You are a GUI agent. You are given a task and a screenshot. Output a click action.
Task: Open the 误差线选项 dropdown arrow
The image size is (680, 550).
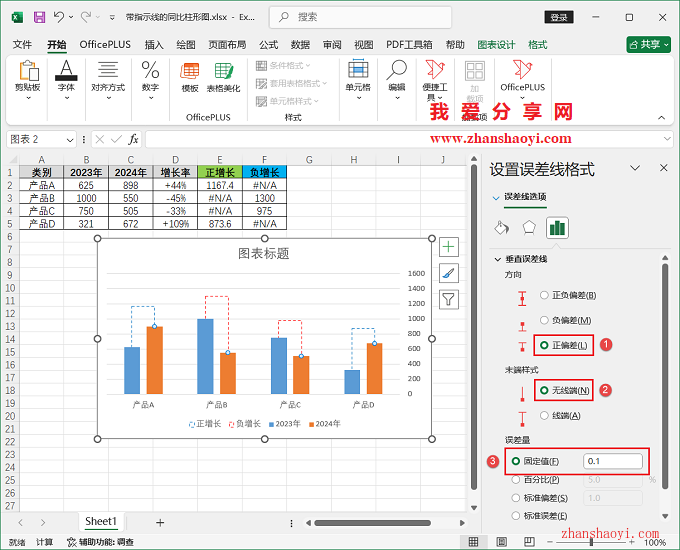[x=497, y=198]
